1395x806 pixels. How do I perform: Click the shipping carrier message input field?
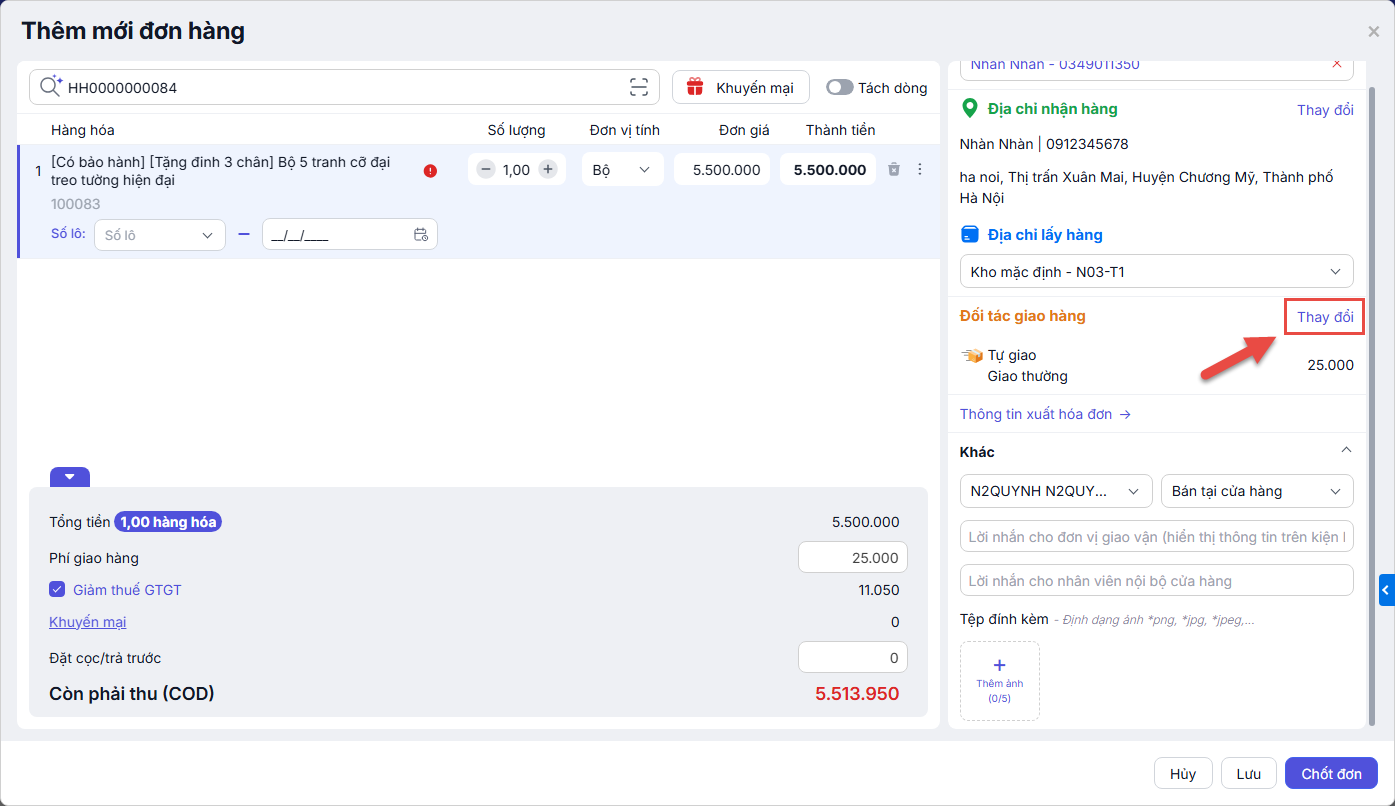(1156, 537)
